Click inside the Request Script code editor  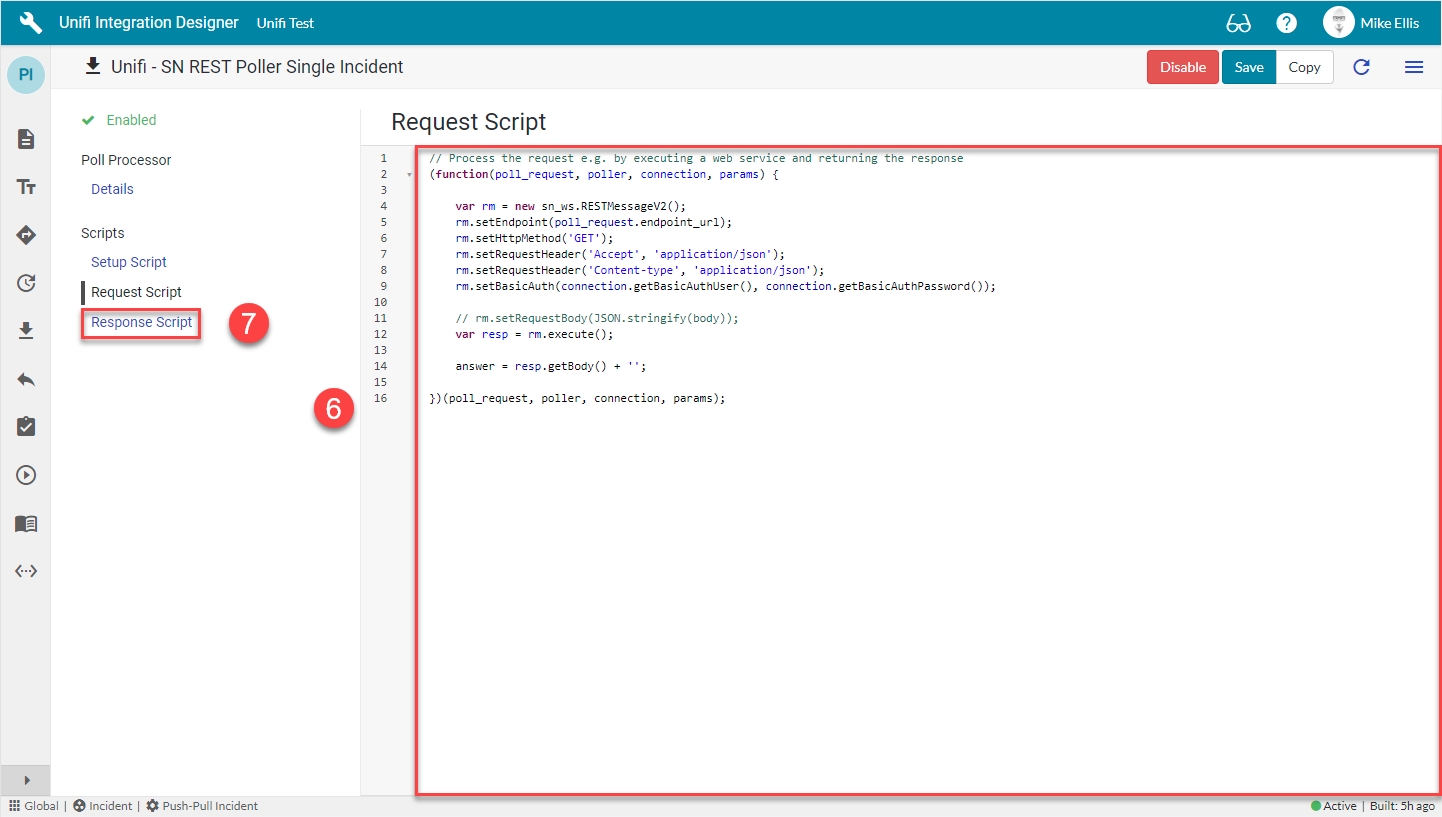coord(900,550)
